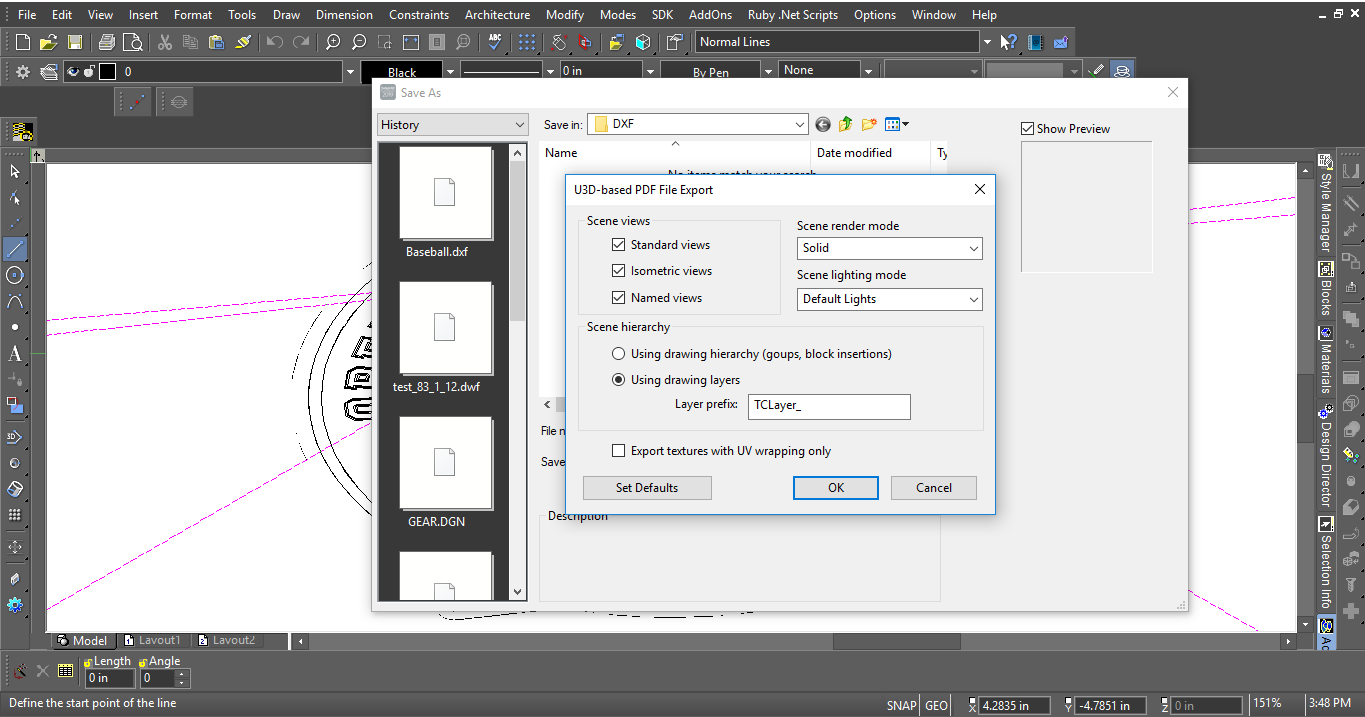Click the Set Defaults button

click(647, 488)
